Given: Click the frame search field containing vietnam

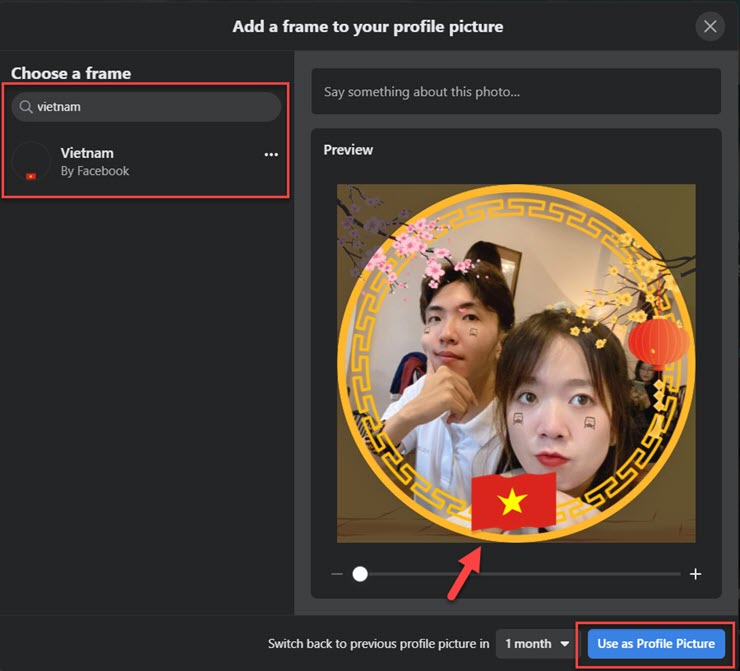Looking at the screenshot, I should (x=150, y=107).
